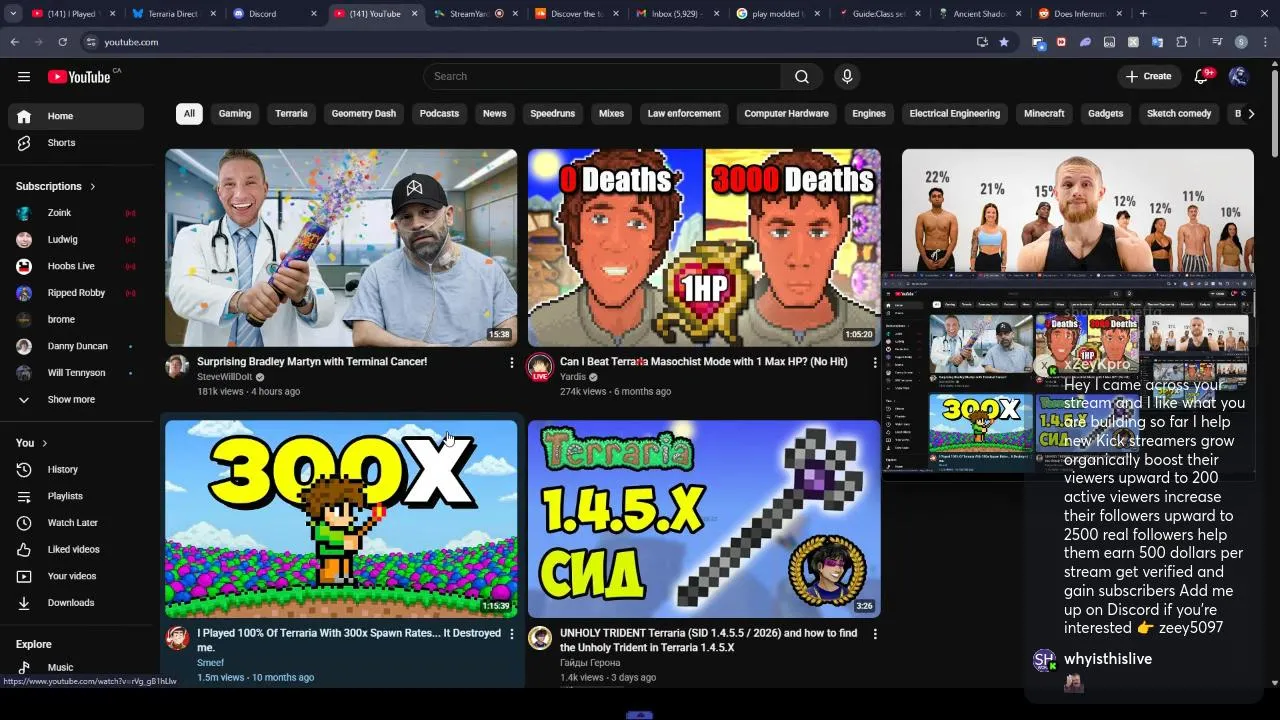Click the install app icon in address bar
This screenshot has height=720, width=1280.
(982, 42)
